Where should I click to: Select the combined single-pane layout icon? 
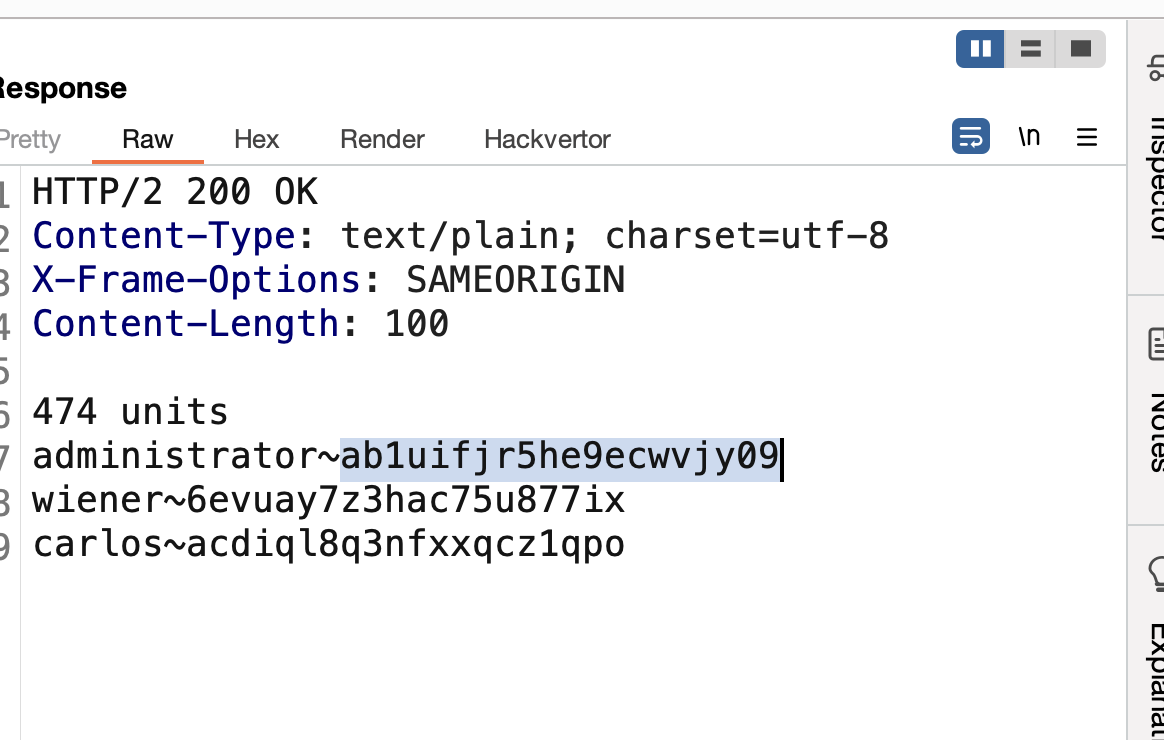[x=1080, y=49]
